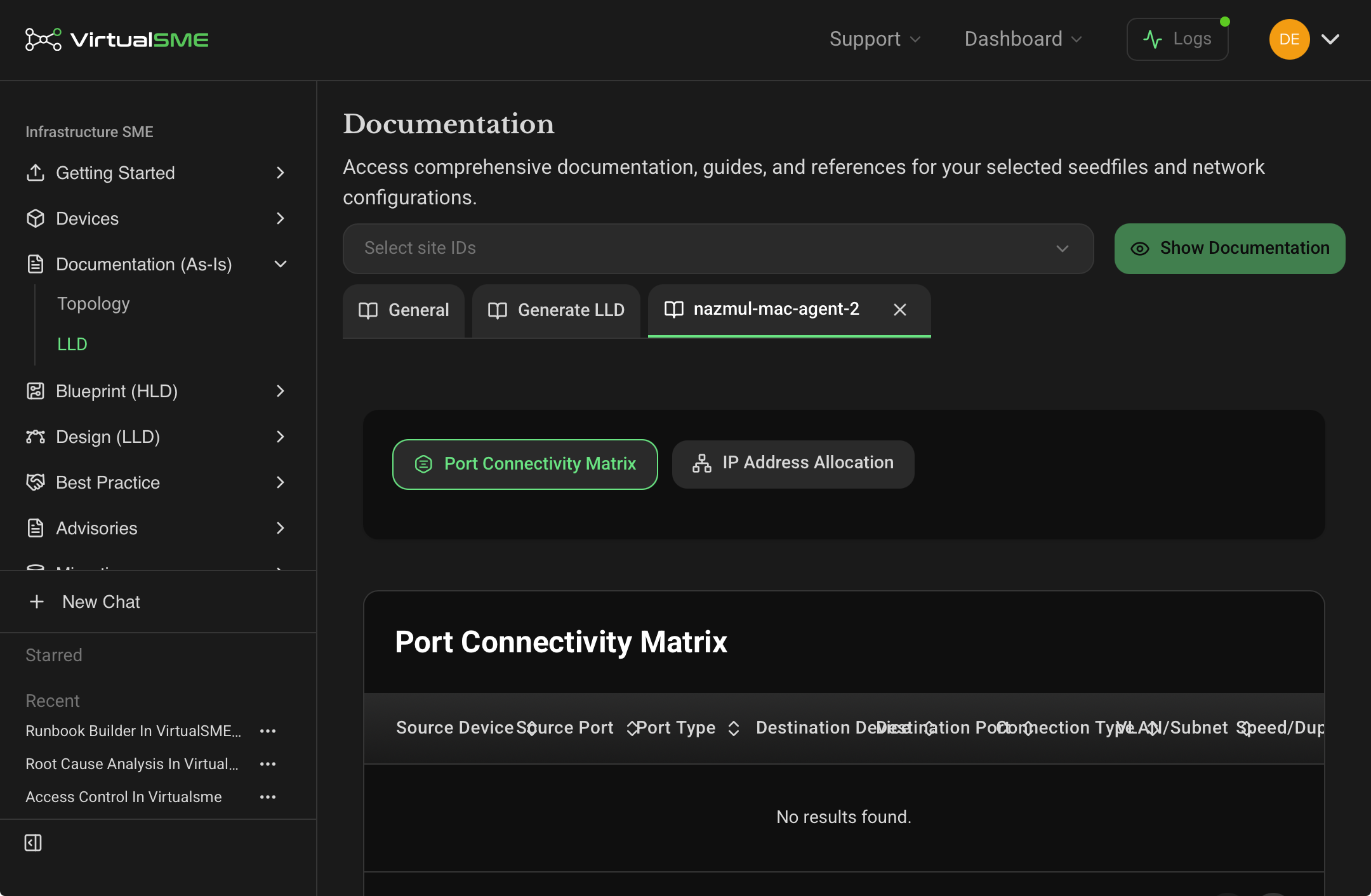The width and height of the screenshot is (1371, 896).
Task: Sort by VLAN/Subnet column
Action: point(1246,728)
